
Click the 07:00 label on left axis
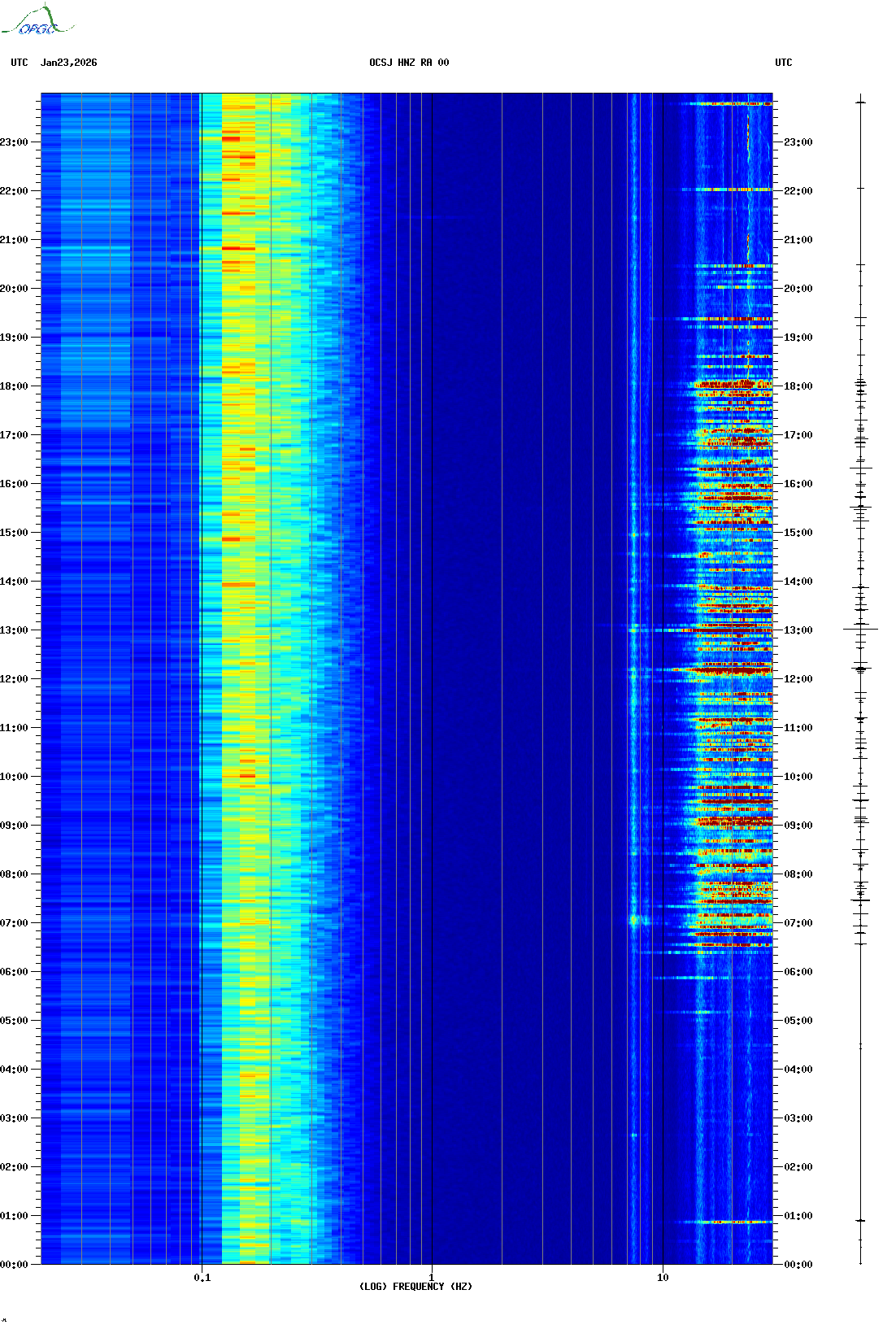pyautogui.click(x=15, y=923)
